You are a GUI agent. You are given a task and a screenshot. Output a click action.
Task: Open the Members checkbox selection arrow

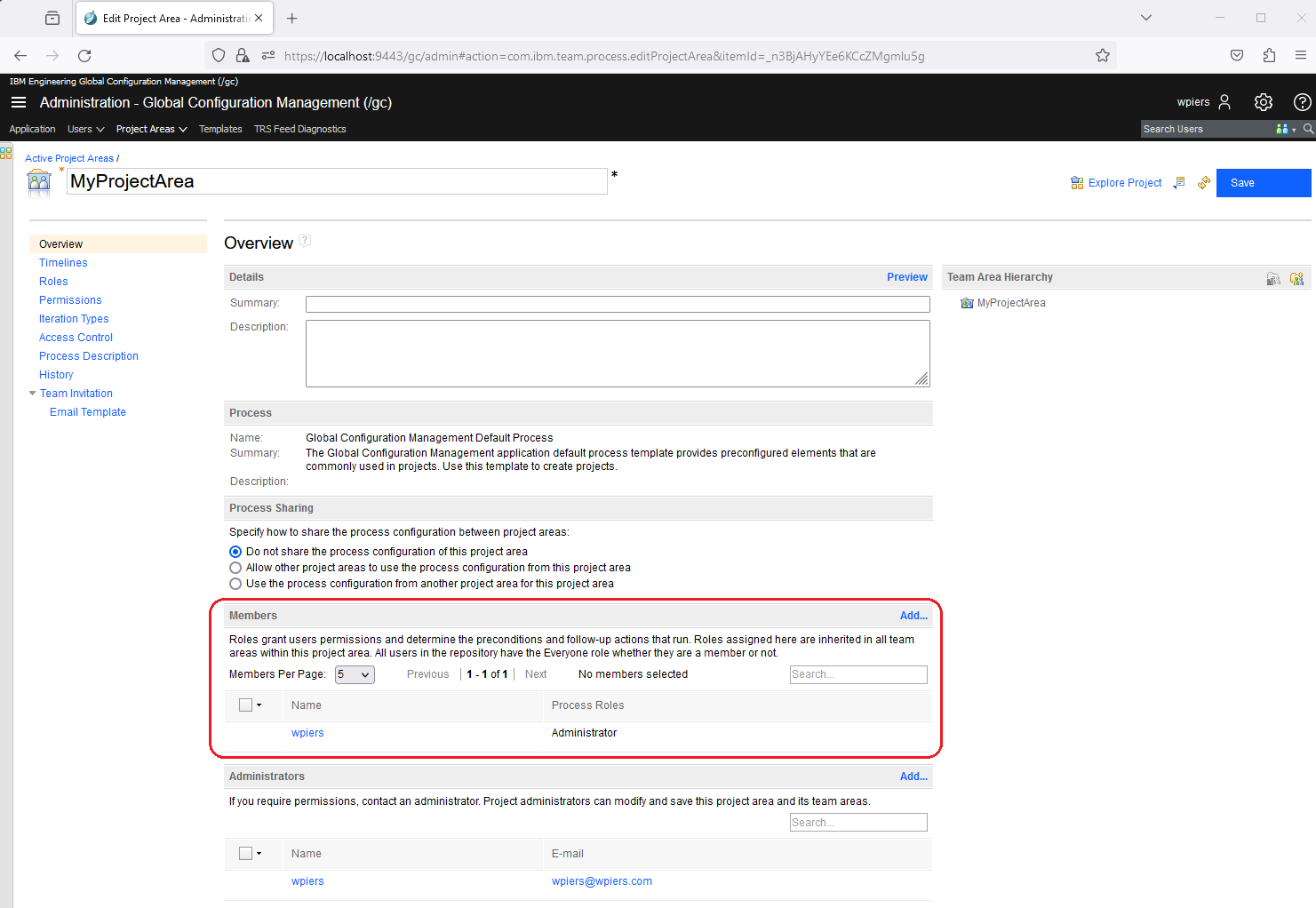[259, 705]
